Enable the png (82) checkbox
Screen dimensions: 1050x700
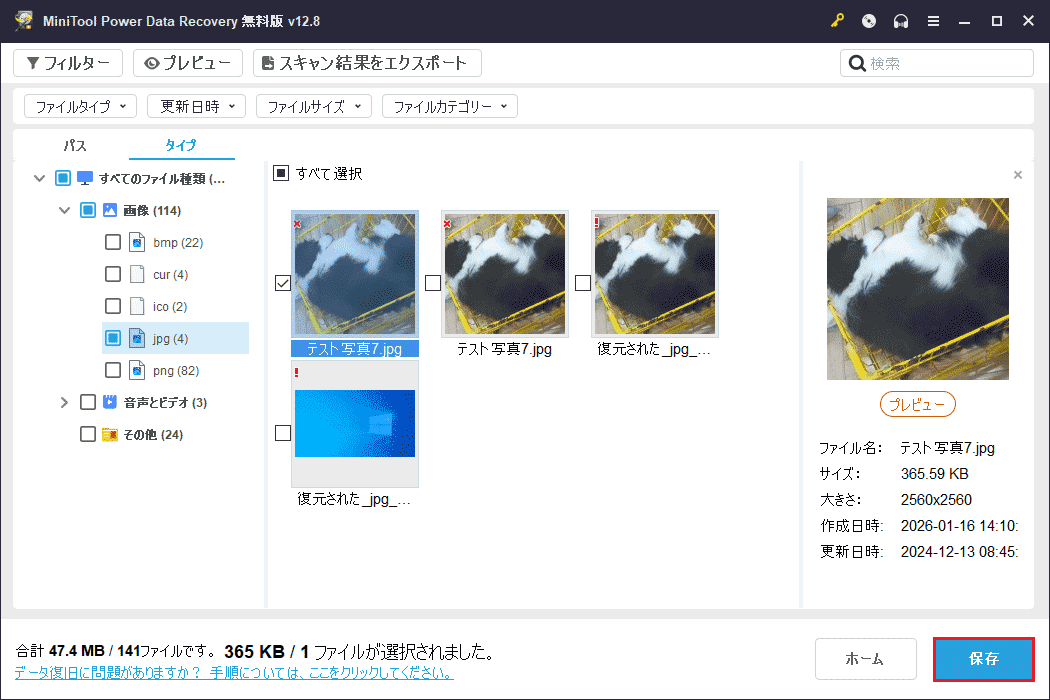[x=113, y=369]
